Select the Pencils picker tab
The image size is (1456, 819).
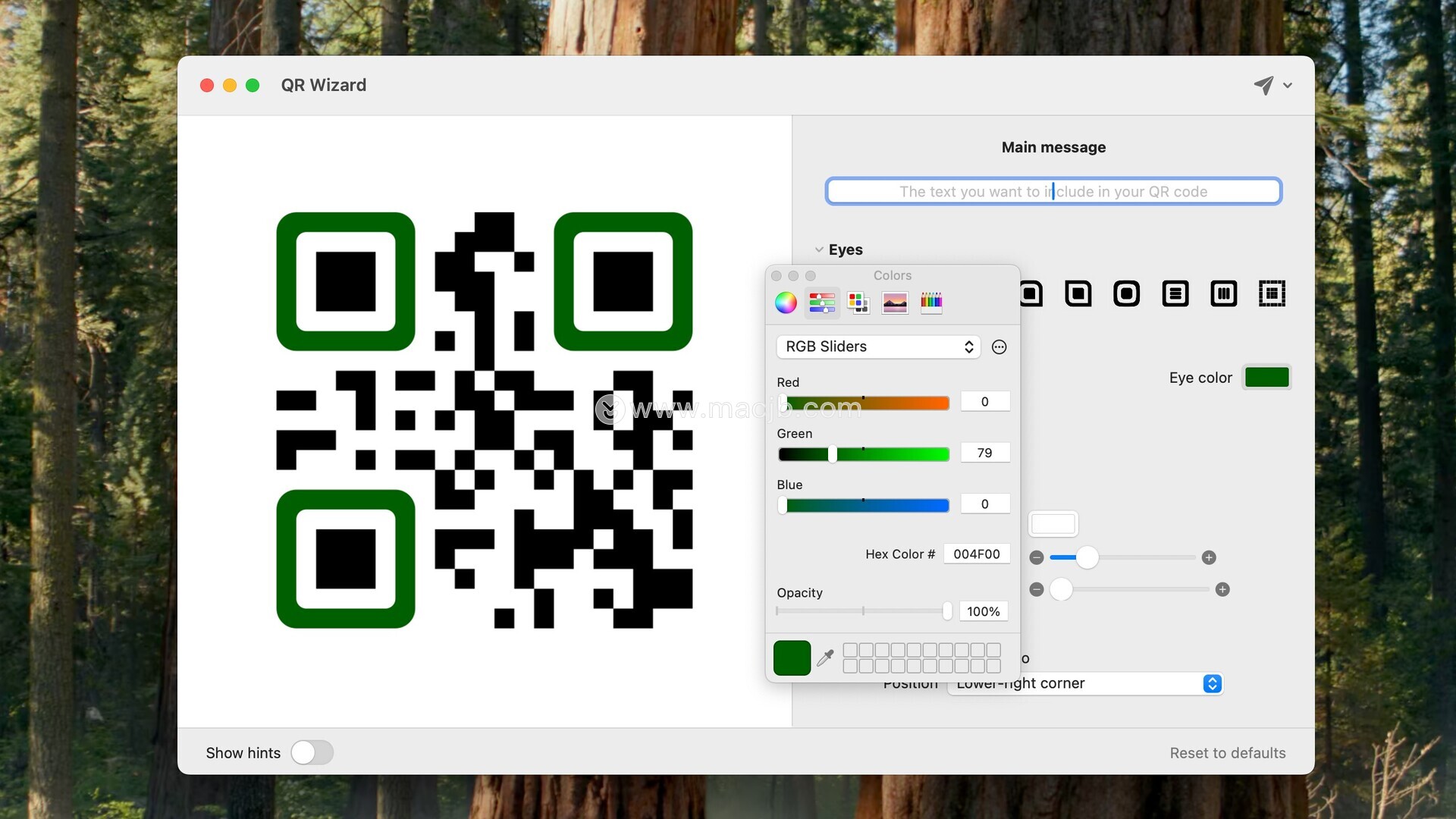pyautogui.click(x=931, y=303)
